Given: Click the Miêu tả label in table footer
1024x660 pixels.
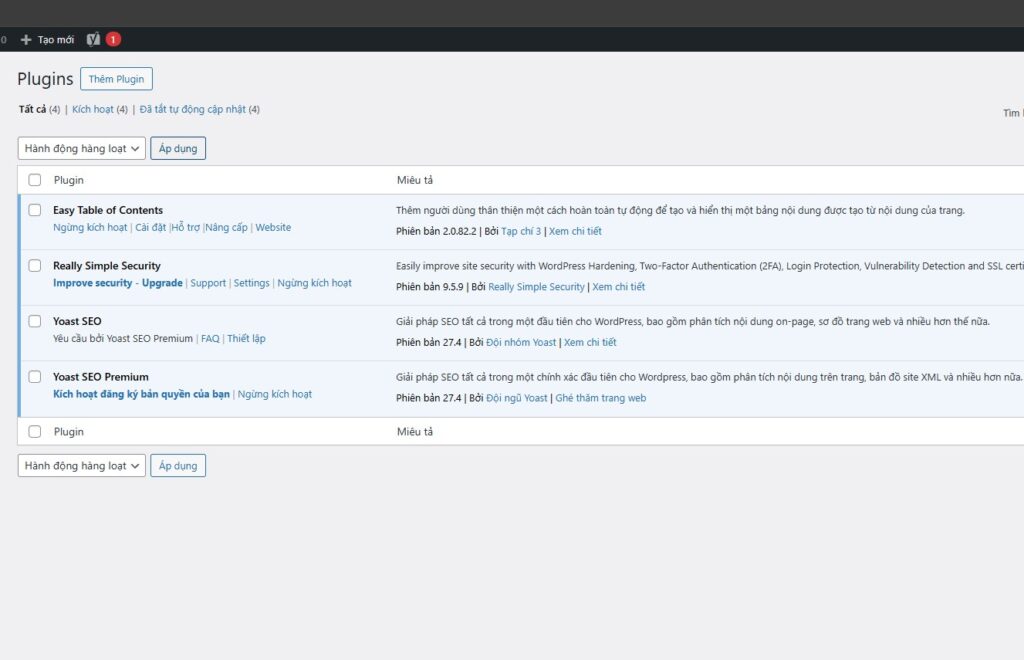Looking at the screenshot, I should pos(415,432).
